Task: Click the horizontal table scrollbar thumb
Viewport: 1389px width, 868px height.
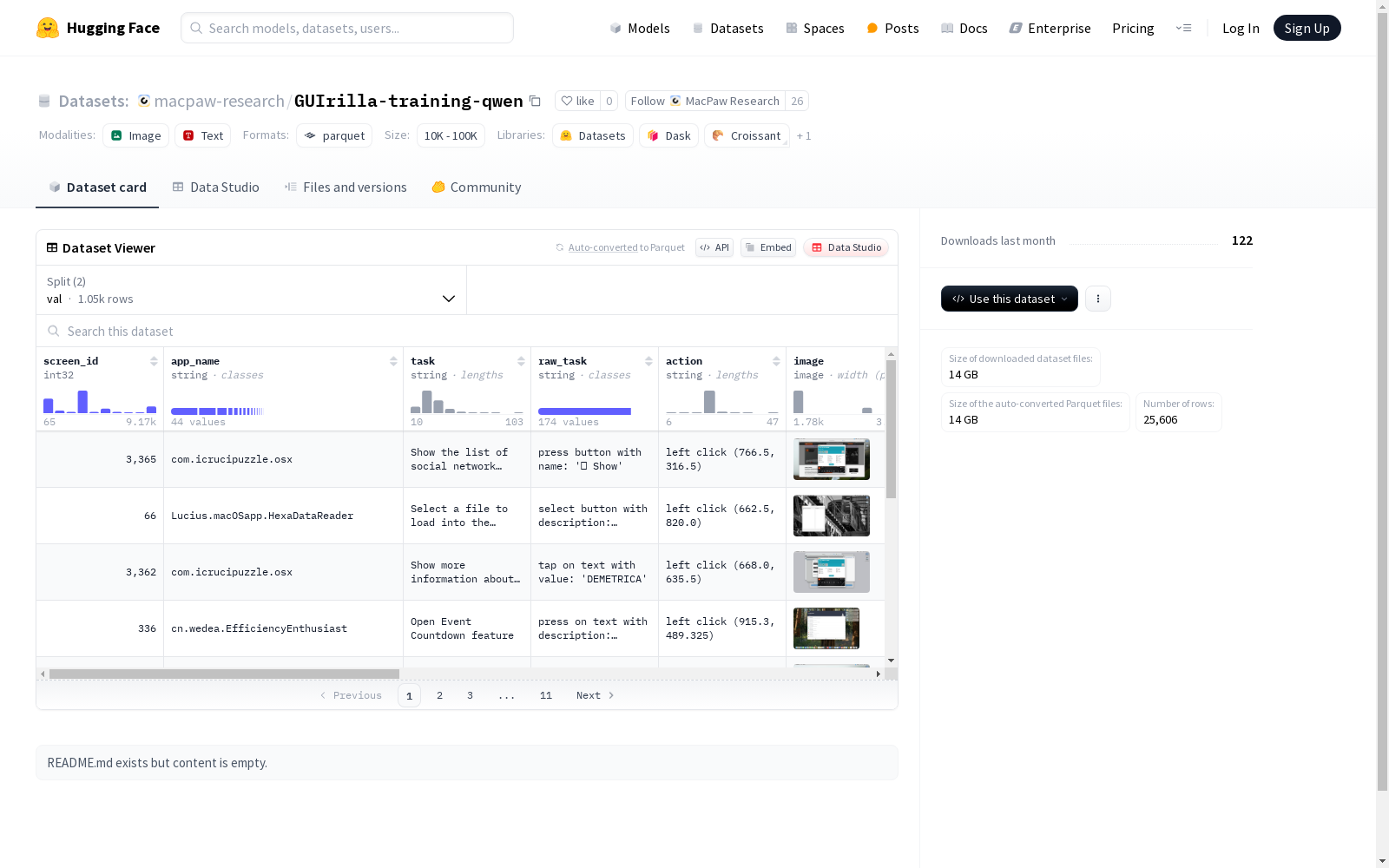Action: pos(224,674)
